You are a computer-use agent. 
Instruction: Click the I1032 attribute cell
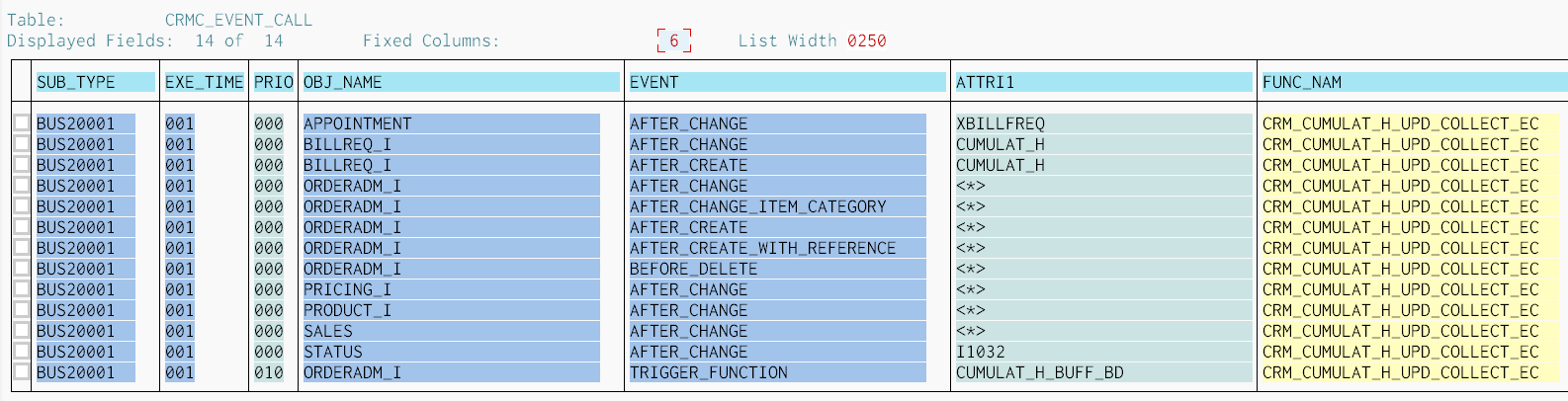981,352
